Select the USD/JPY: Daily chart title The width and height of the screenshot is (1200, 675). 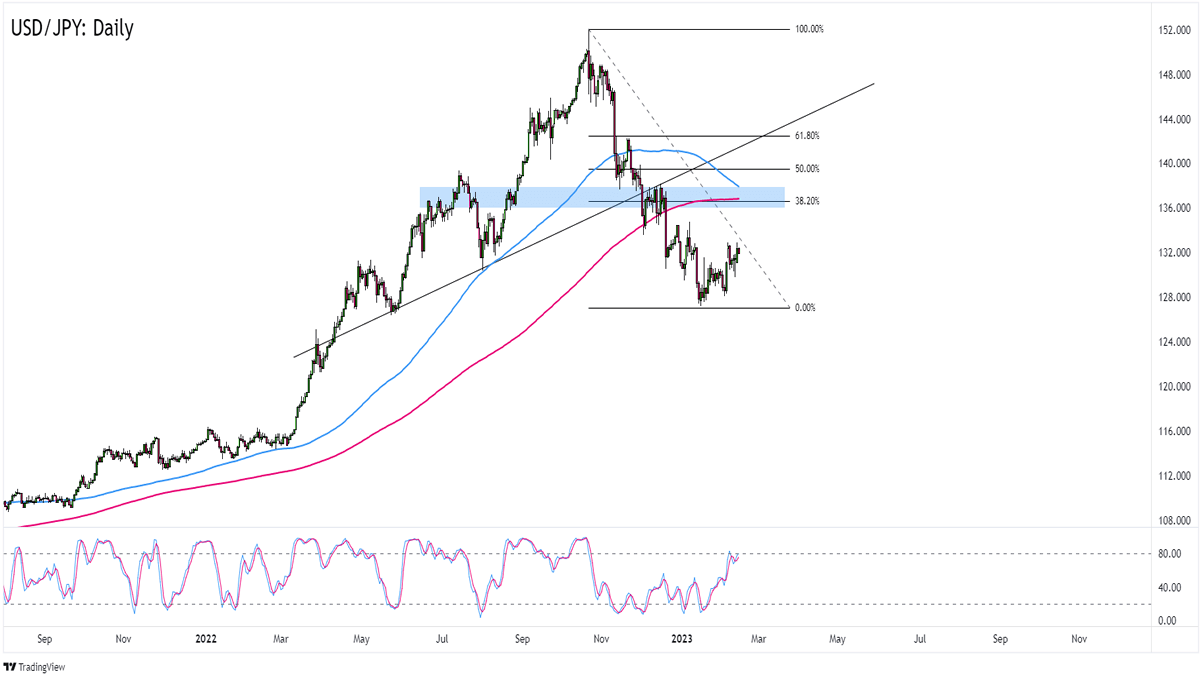point(71,28)
